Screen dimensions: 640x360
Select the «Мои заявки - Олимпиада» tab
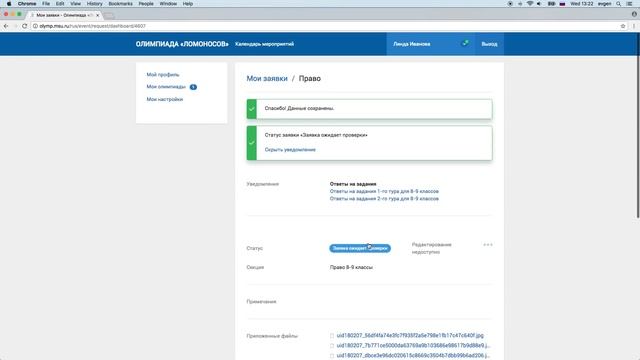point(64,15)
